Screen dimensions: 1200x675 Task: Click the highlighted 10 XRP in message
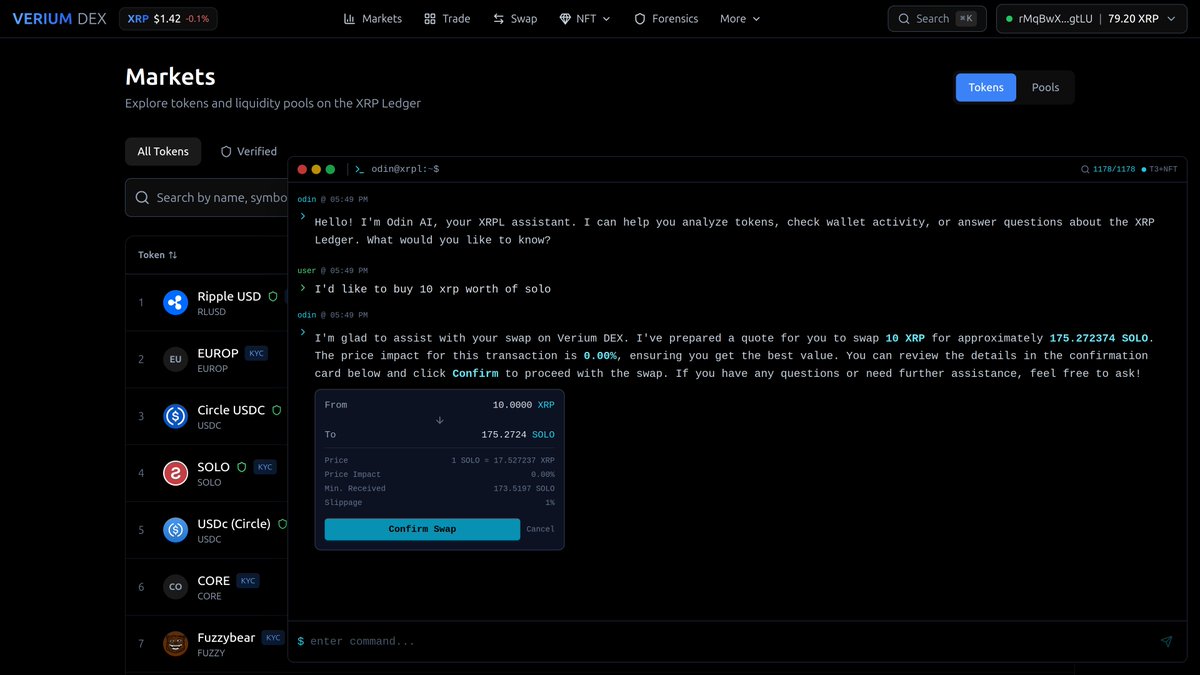(x=905, y=338)
